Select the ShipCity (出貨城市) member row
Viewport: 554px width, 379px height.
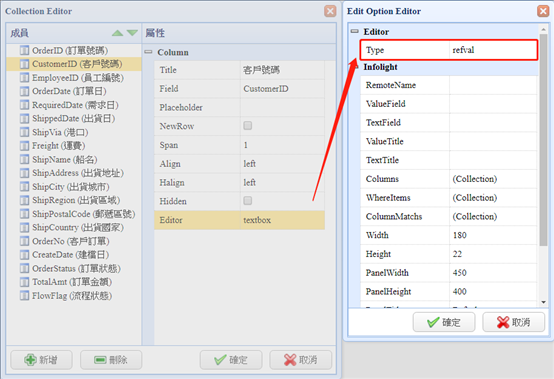[74, 186]
